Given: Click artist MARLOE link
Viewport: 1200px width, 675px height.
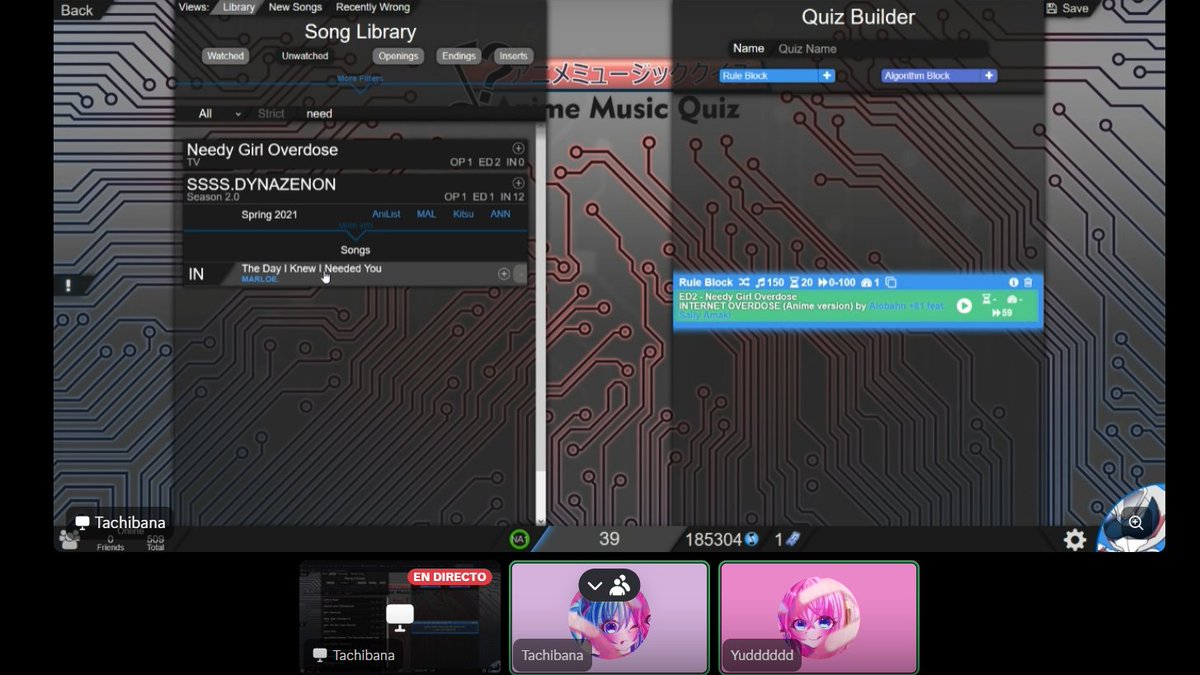Looking at the screenshot, I should 259,280.
